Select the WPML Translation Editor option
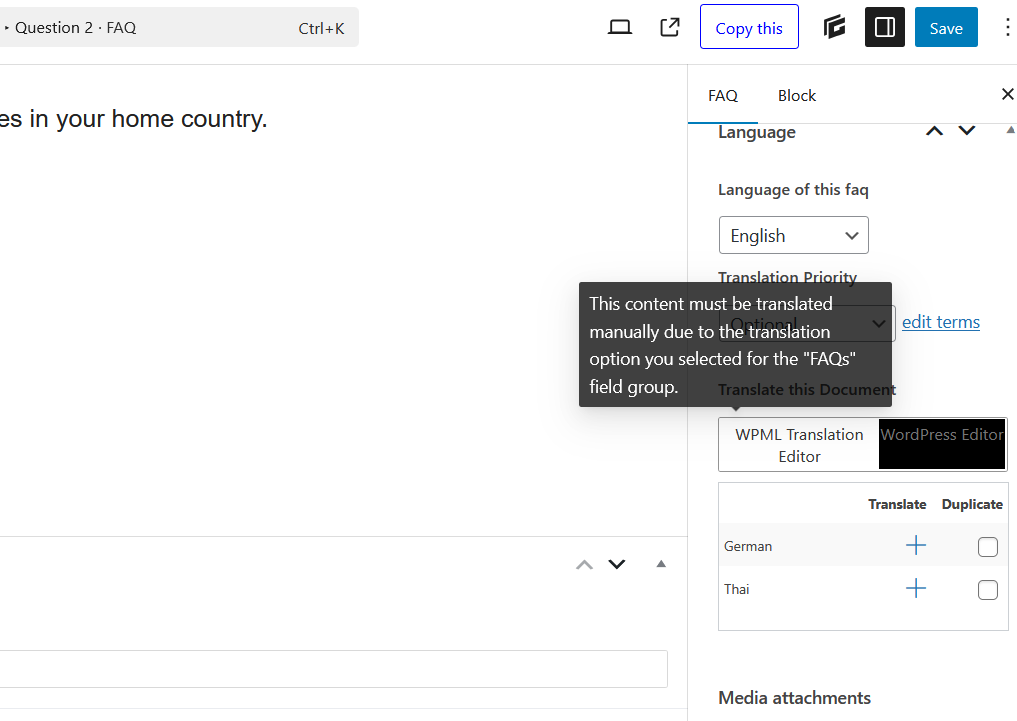 coord(799,445)
